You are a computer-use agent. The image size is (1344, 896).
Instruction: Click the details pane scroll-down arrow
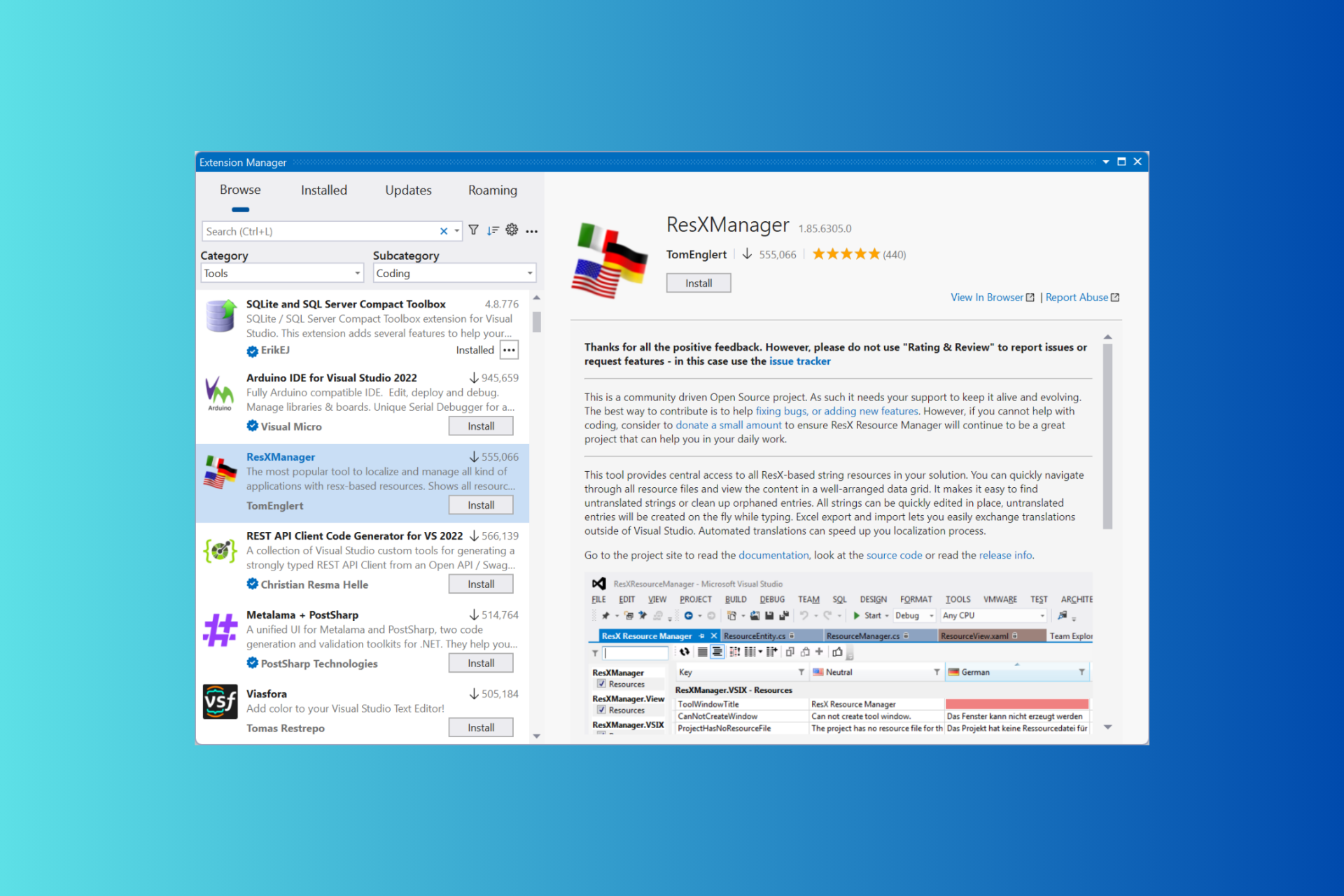[x=1107, y=727]
